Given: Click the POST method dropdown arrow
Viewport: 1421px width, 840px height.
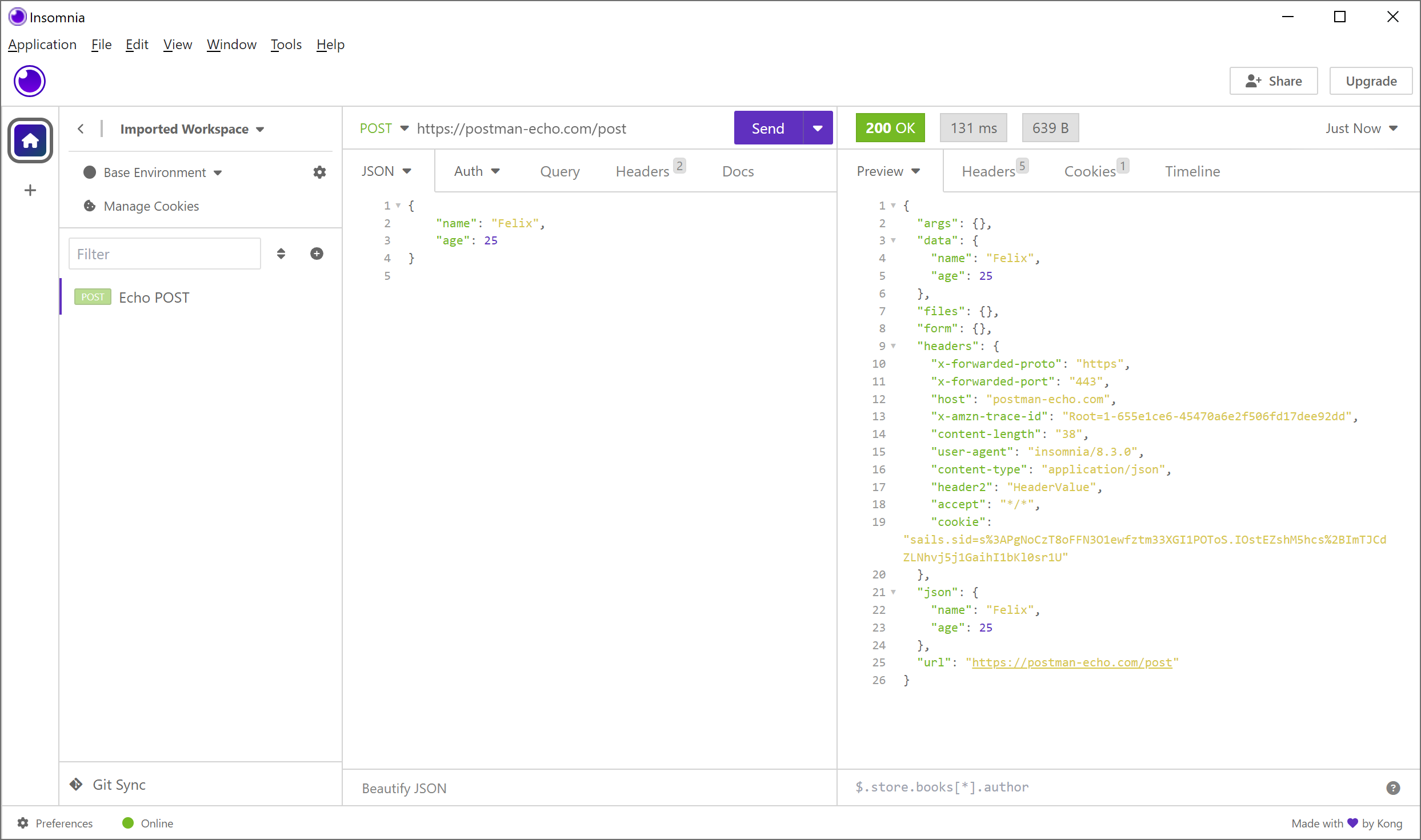Looking at the screenshot, I should (405, 128).
